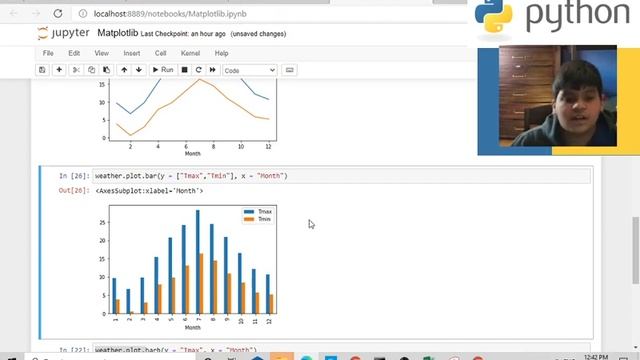Paste cells below icon
This screenshot has width=640, height=360.
pos(106,70)
